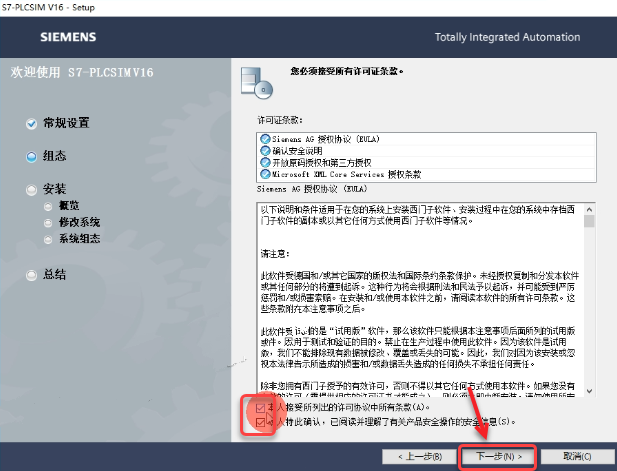Select Microsoft XML Core Services 授权条款 entry
Viewport: 617px width, 471px height.
point(426,174)
